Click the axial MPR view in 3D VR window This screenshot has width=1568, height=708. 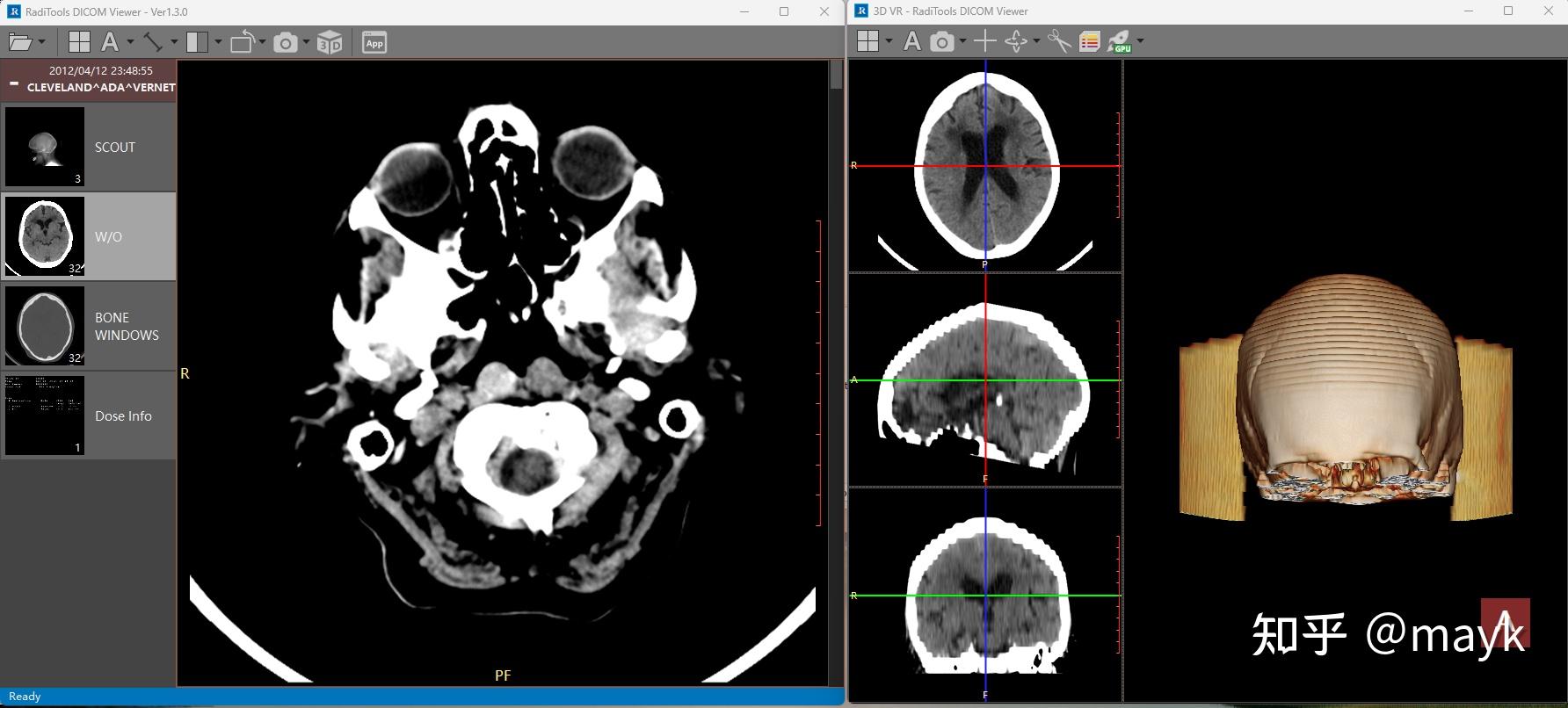985,165
